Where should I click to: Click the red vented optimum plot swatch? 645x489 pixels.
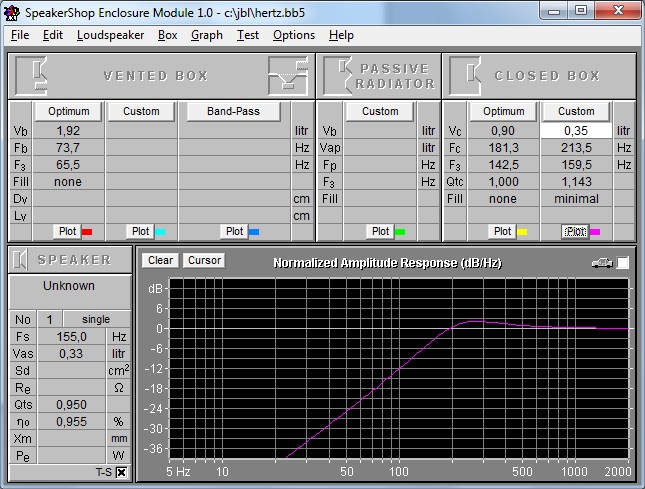point(87,231)
